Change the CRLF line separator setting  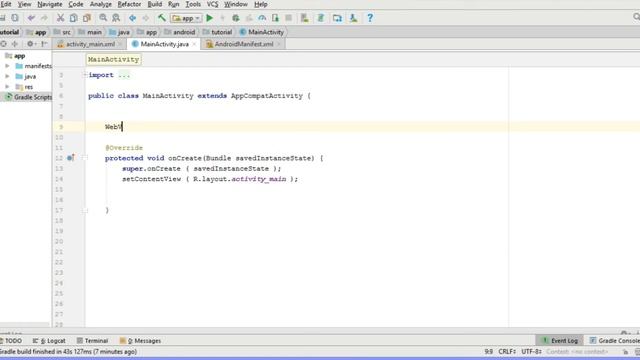tap(507, 351)
